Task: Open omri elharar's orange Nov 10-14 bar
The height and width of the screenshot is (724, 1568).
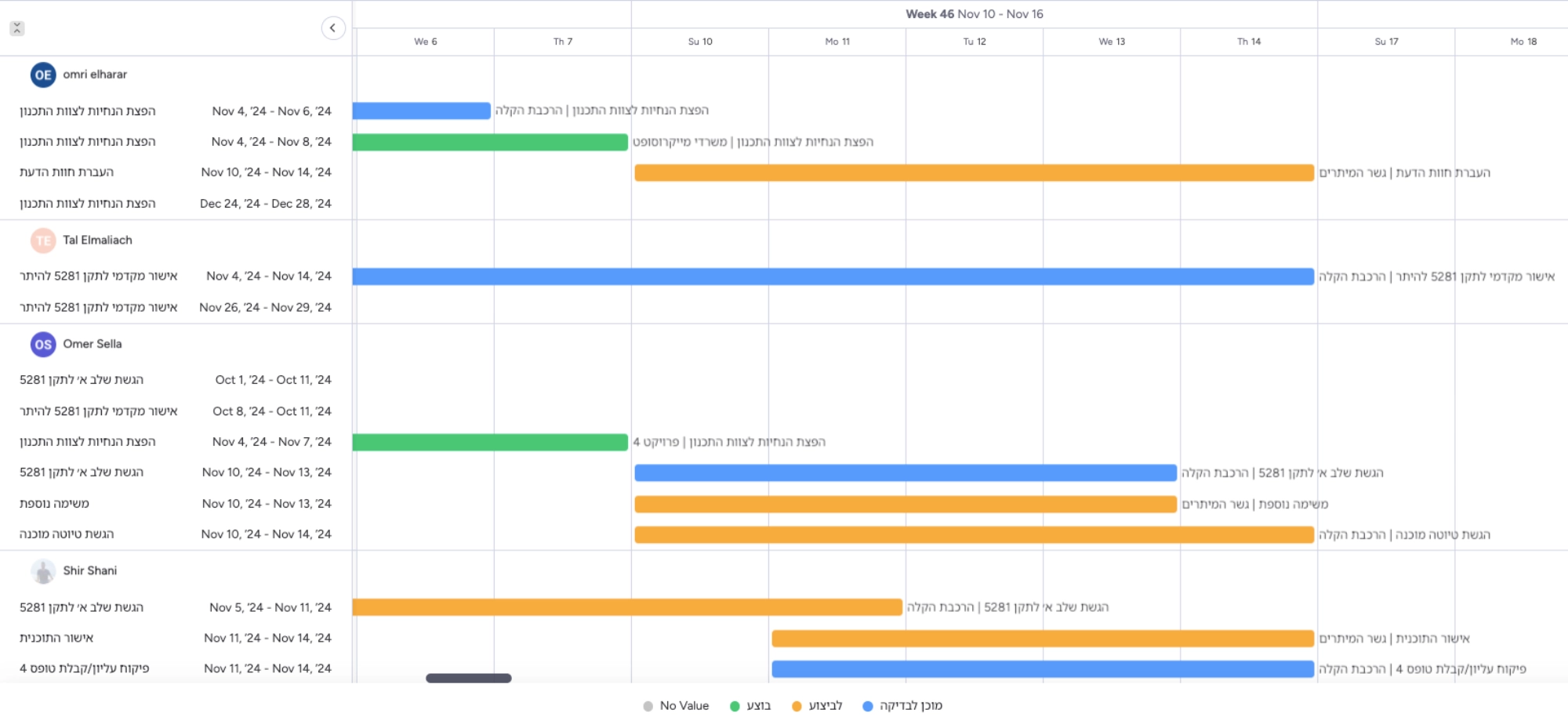Action: point(974,172)
